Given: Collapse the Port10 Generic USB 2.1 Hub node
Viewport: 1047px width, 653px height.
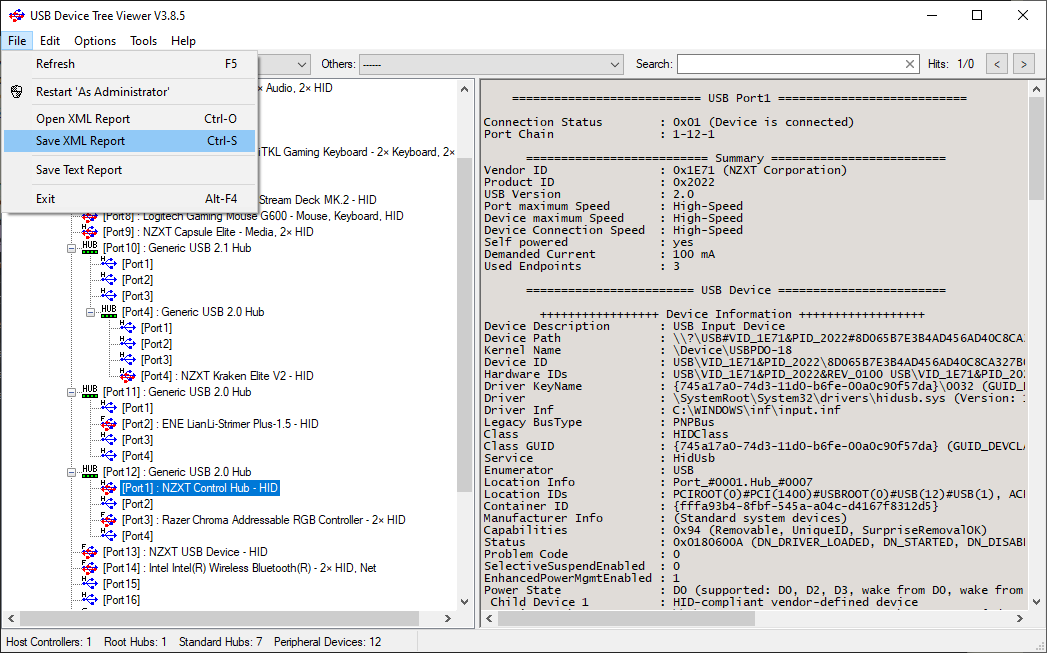Looking at the screenshot, I should [72, 248].
